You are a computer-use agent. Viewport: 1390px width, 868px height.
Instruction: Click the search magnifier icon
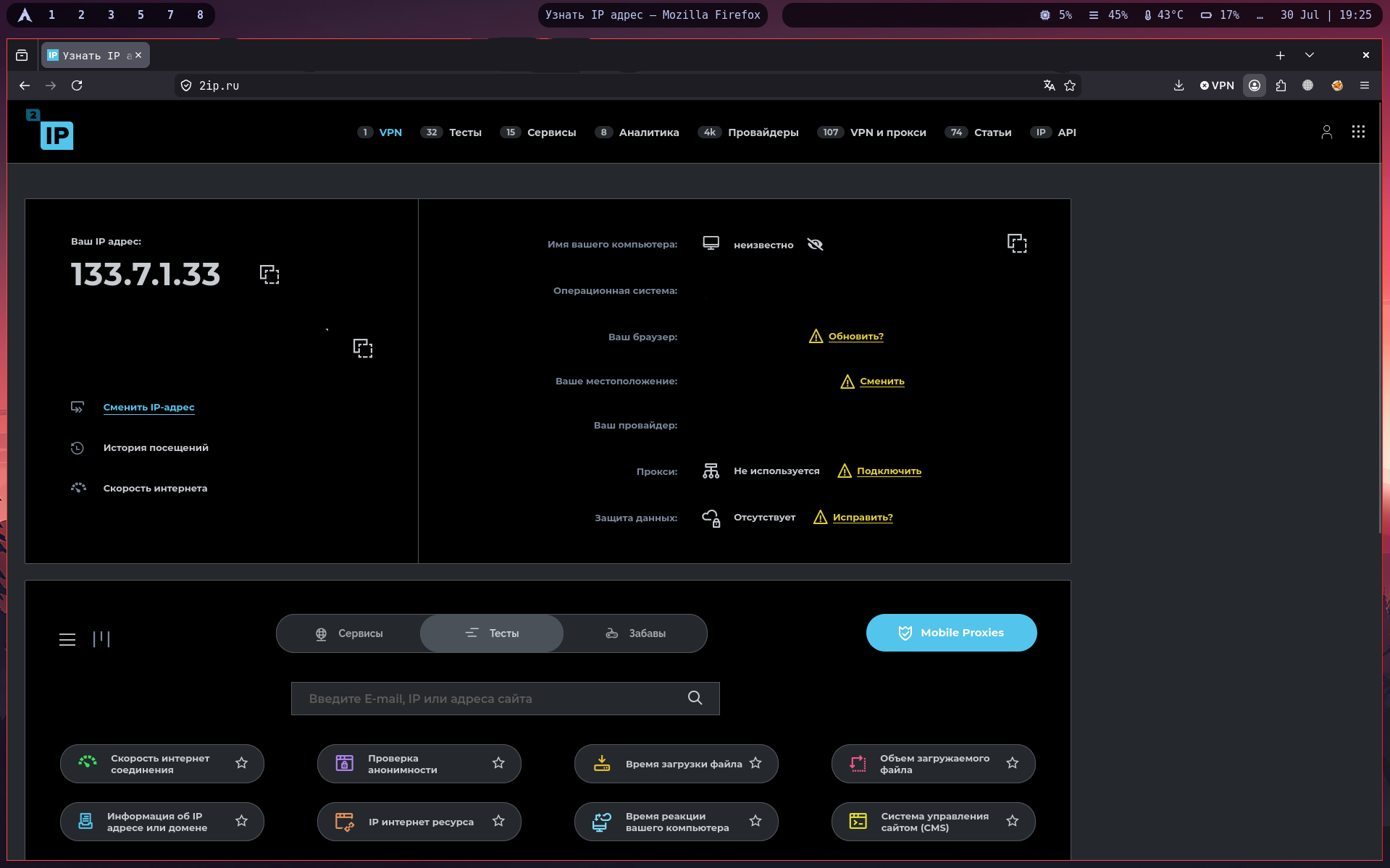point(695,698)
